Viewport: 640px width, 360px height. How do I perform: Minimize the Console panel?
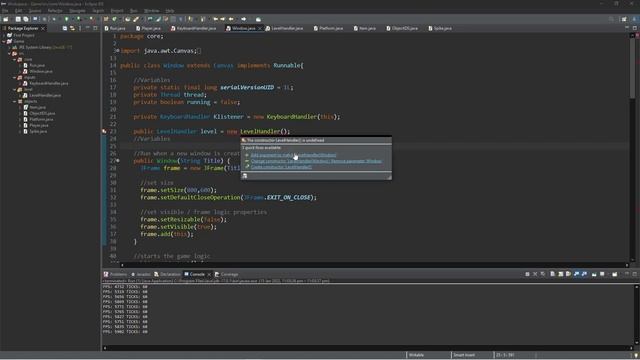click(x=627, y=274)
